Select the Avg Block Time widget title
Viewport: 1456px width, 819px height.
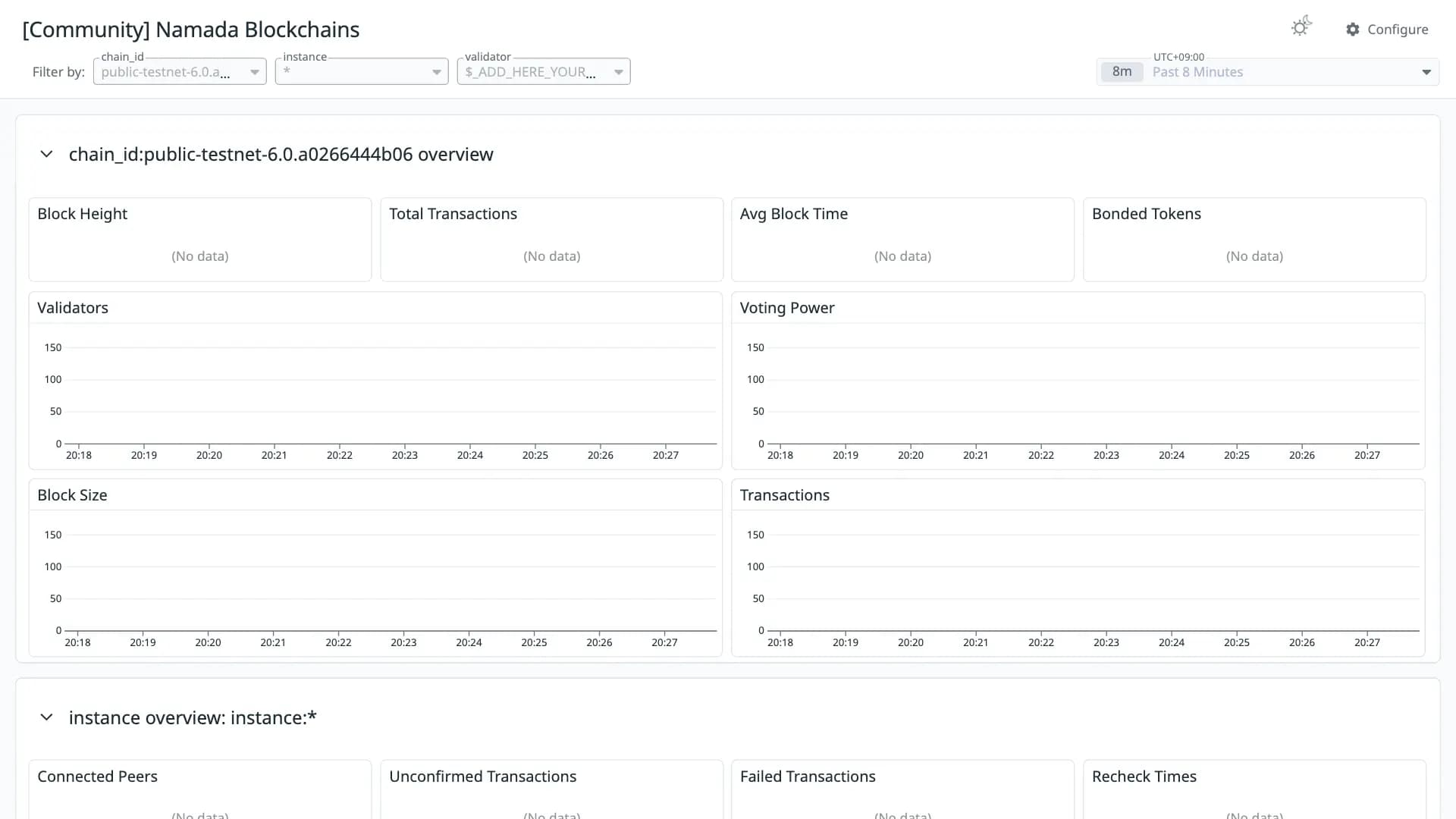[x=794, y=215]
